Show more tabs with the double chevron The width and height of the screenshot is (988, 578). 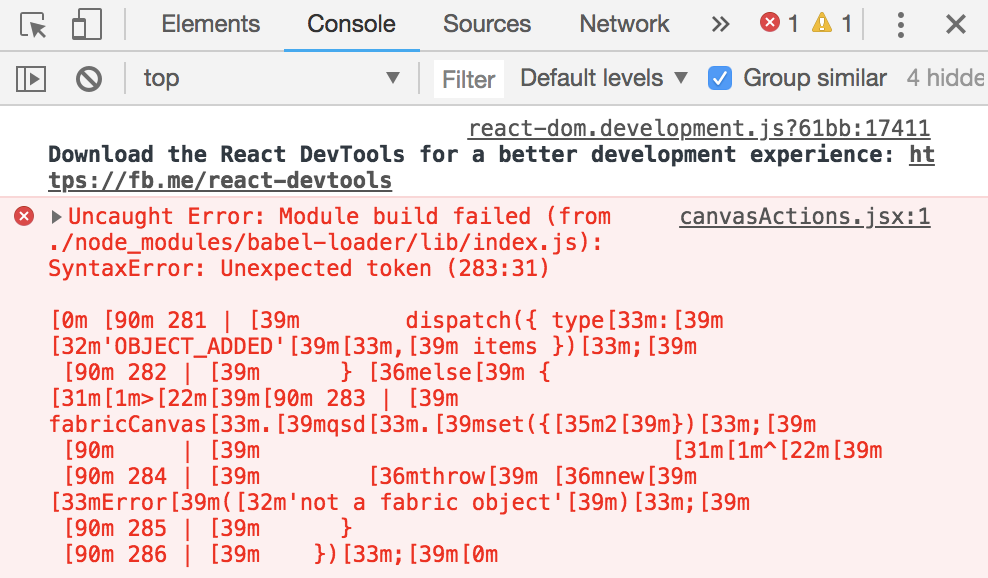pyautogui.click(x=720, y=25)
